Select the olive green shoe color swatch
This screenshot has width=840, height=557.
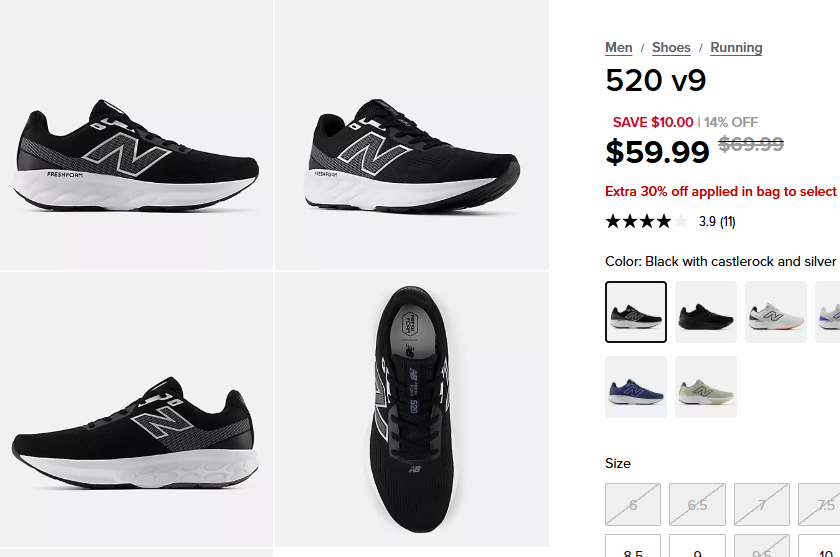coord(706,387)
